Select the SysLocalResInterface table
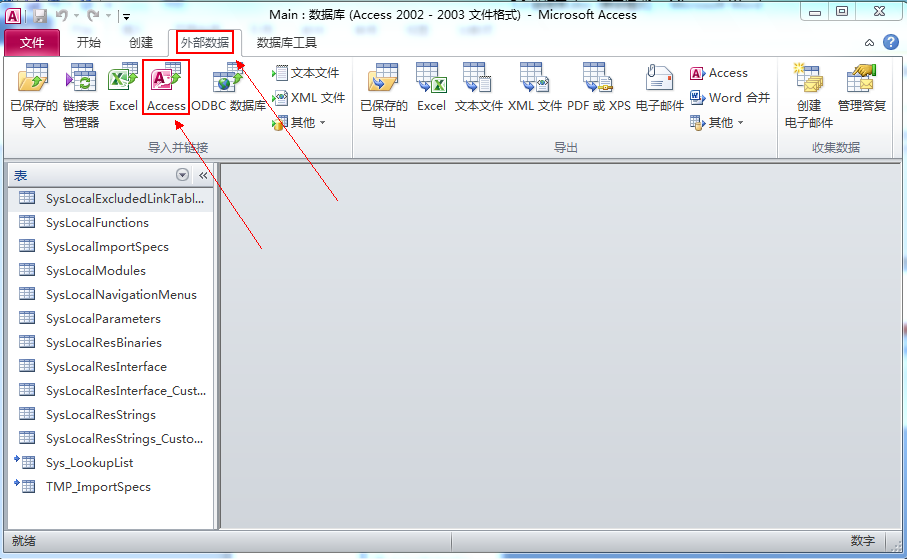 pyautogui.click(x=111, y=367)
